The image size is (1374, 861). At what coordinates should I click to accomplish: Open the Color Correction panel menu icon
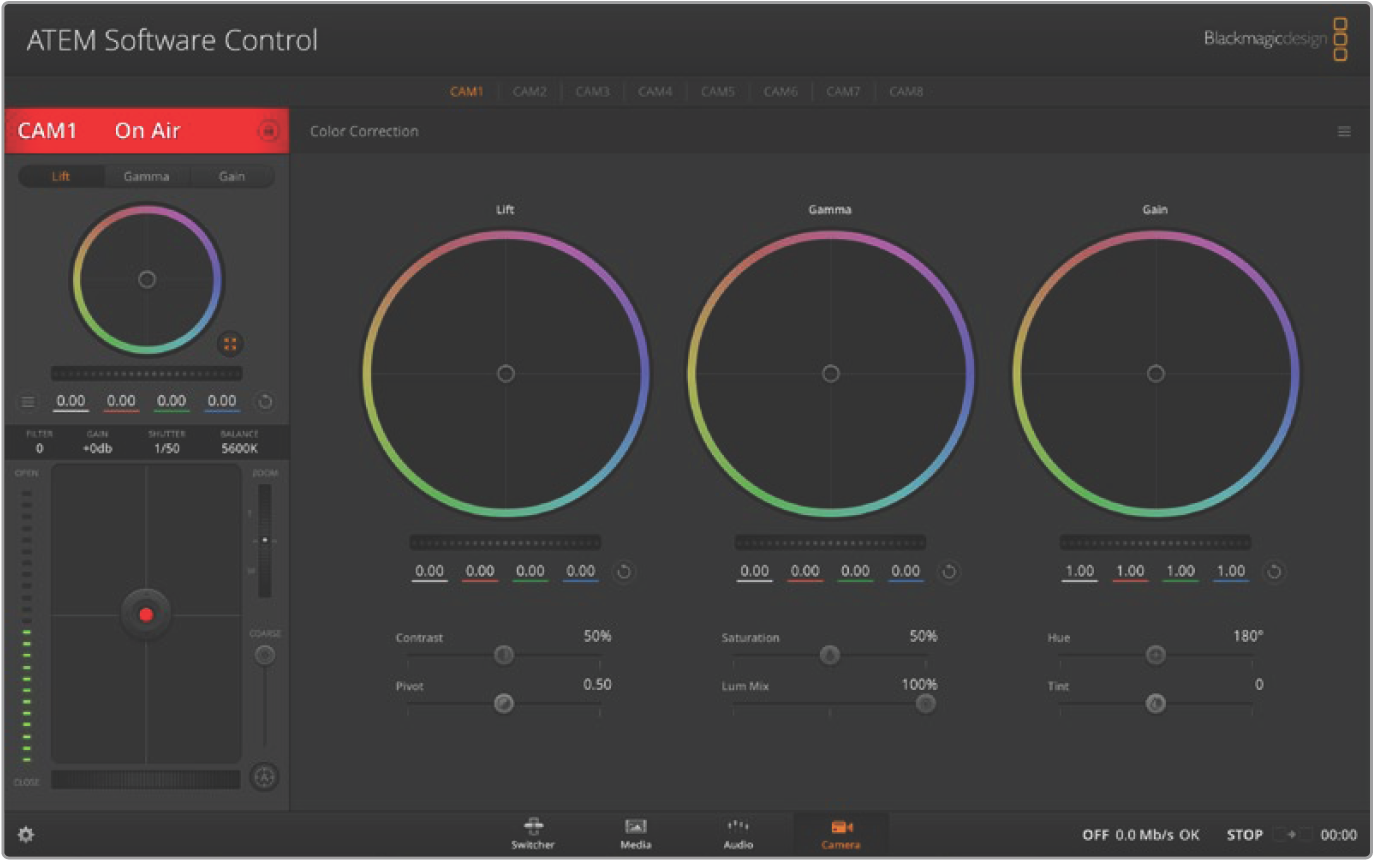1344,131
